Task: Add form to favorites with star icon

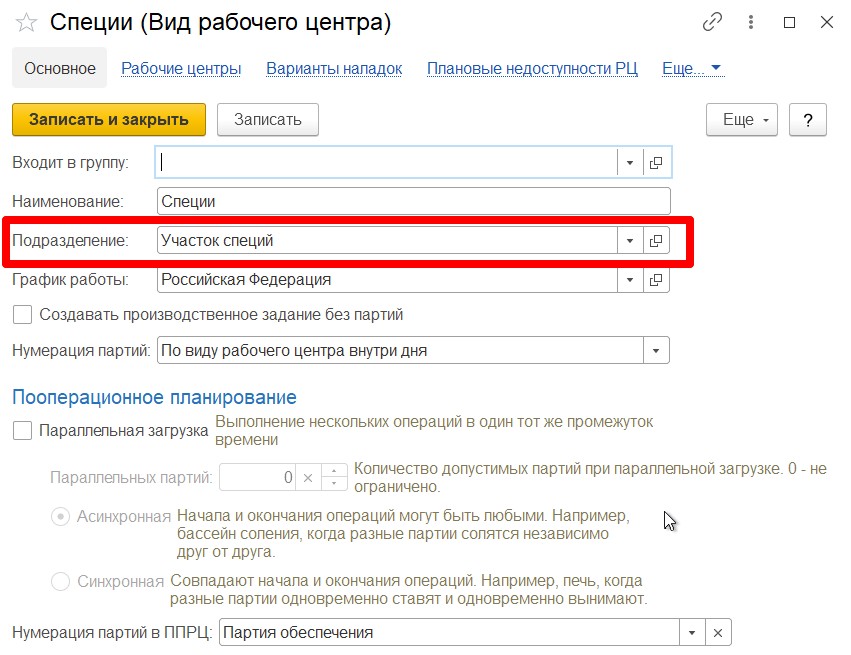Action: click(27, 22)
